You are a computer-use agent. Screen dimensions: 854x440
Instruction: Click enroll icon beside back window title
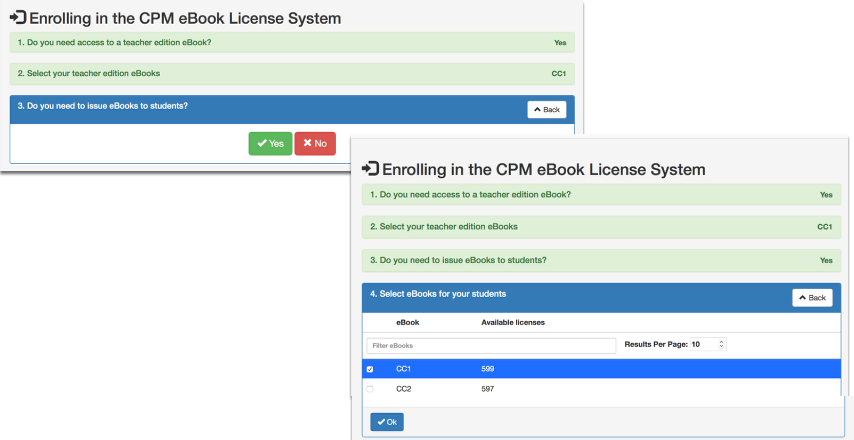coord(18,17)
